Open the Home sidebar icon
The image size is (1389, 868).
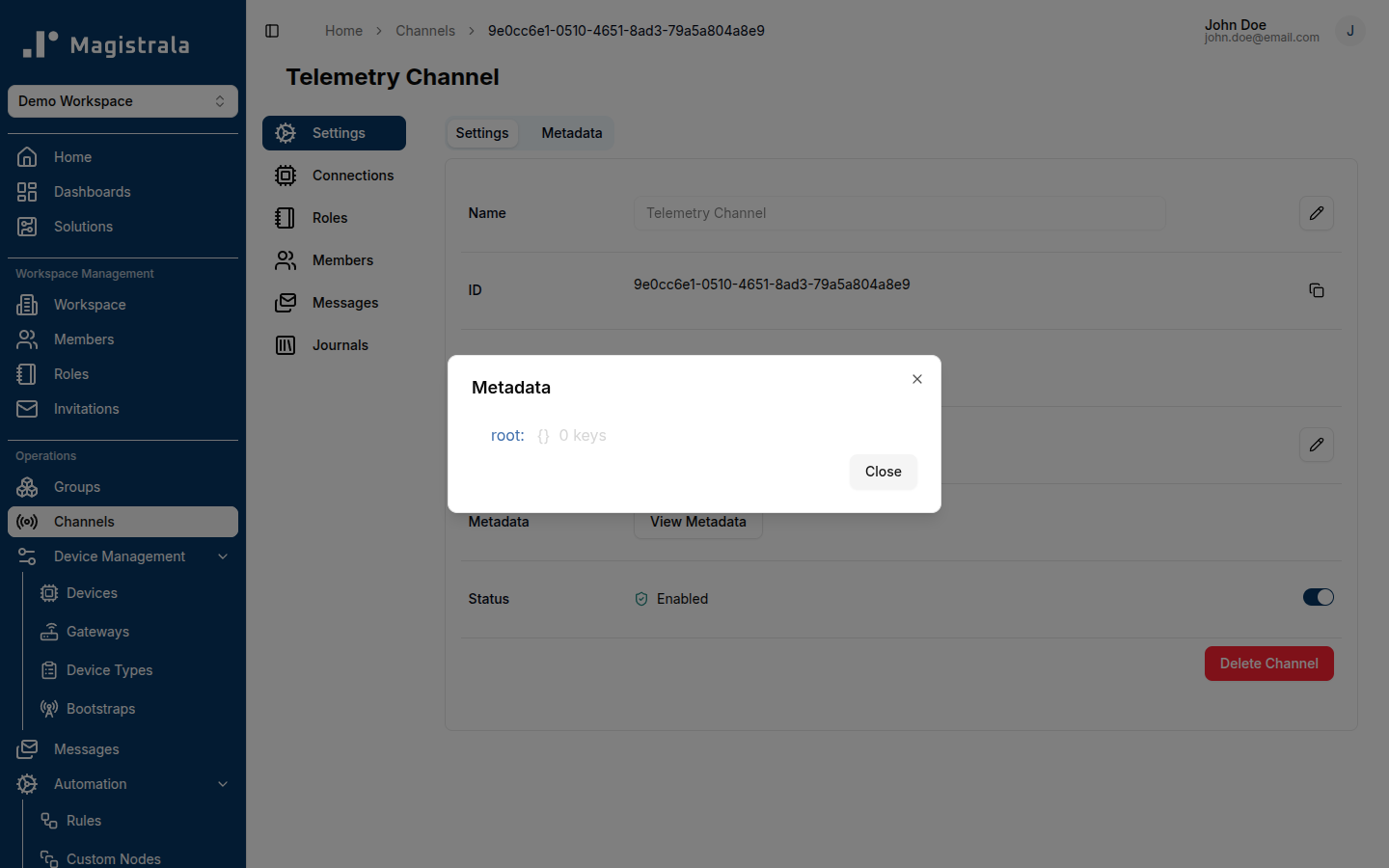tap(27, 157)
